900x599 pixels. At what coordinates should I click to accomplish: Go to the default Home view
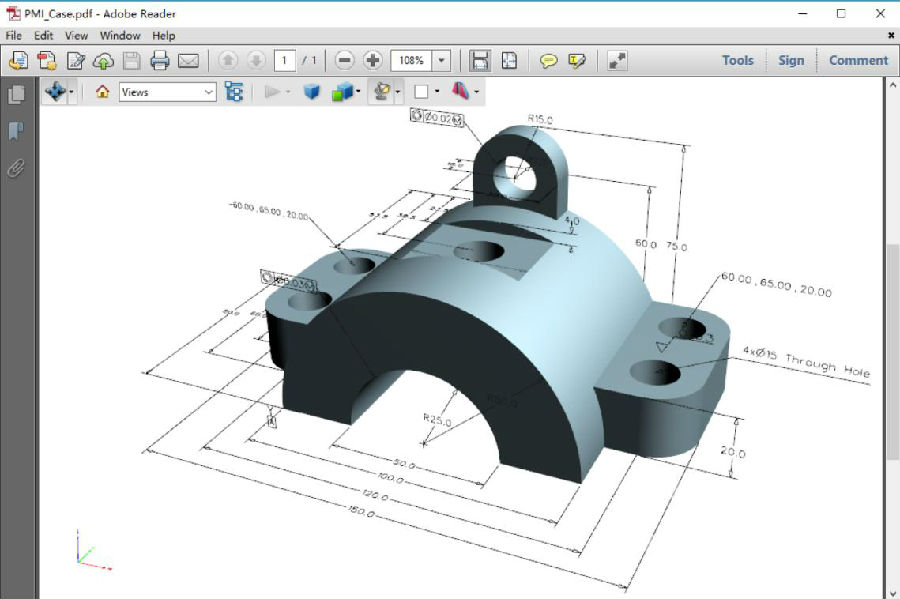[102, 92]
